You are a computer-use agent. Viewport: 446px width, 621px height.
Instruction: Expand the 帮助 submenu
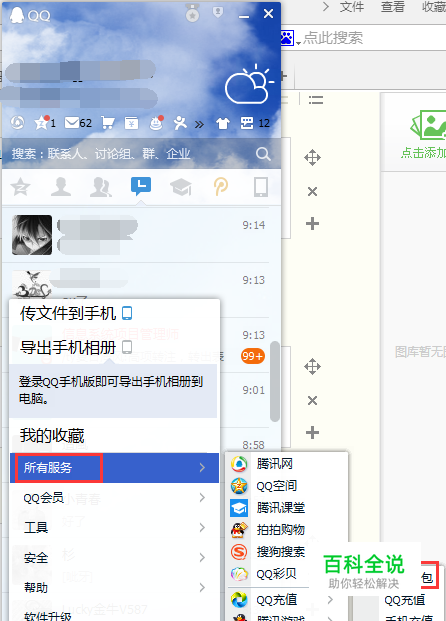point(114,587)
